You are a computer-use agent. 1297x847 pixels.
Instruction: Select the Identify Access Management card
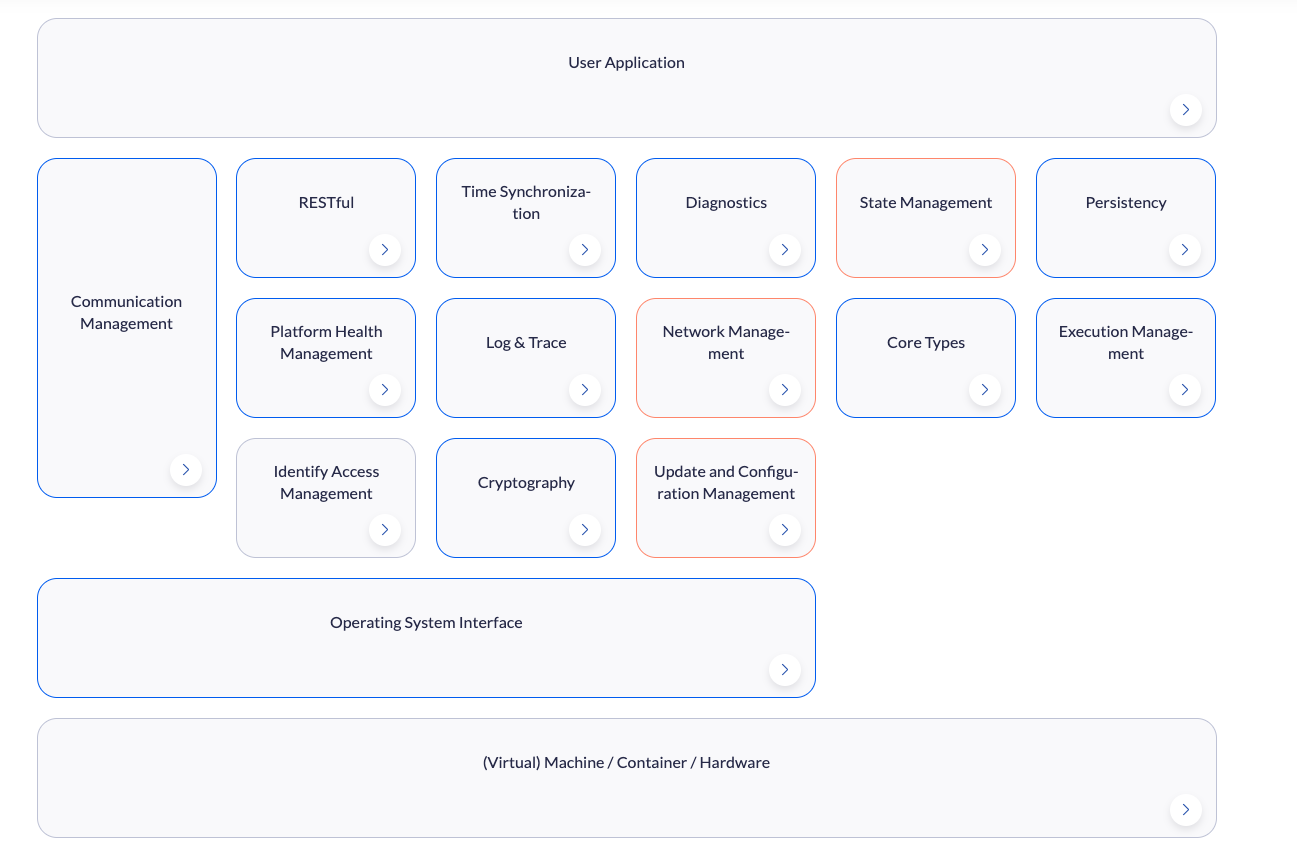326,498
